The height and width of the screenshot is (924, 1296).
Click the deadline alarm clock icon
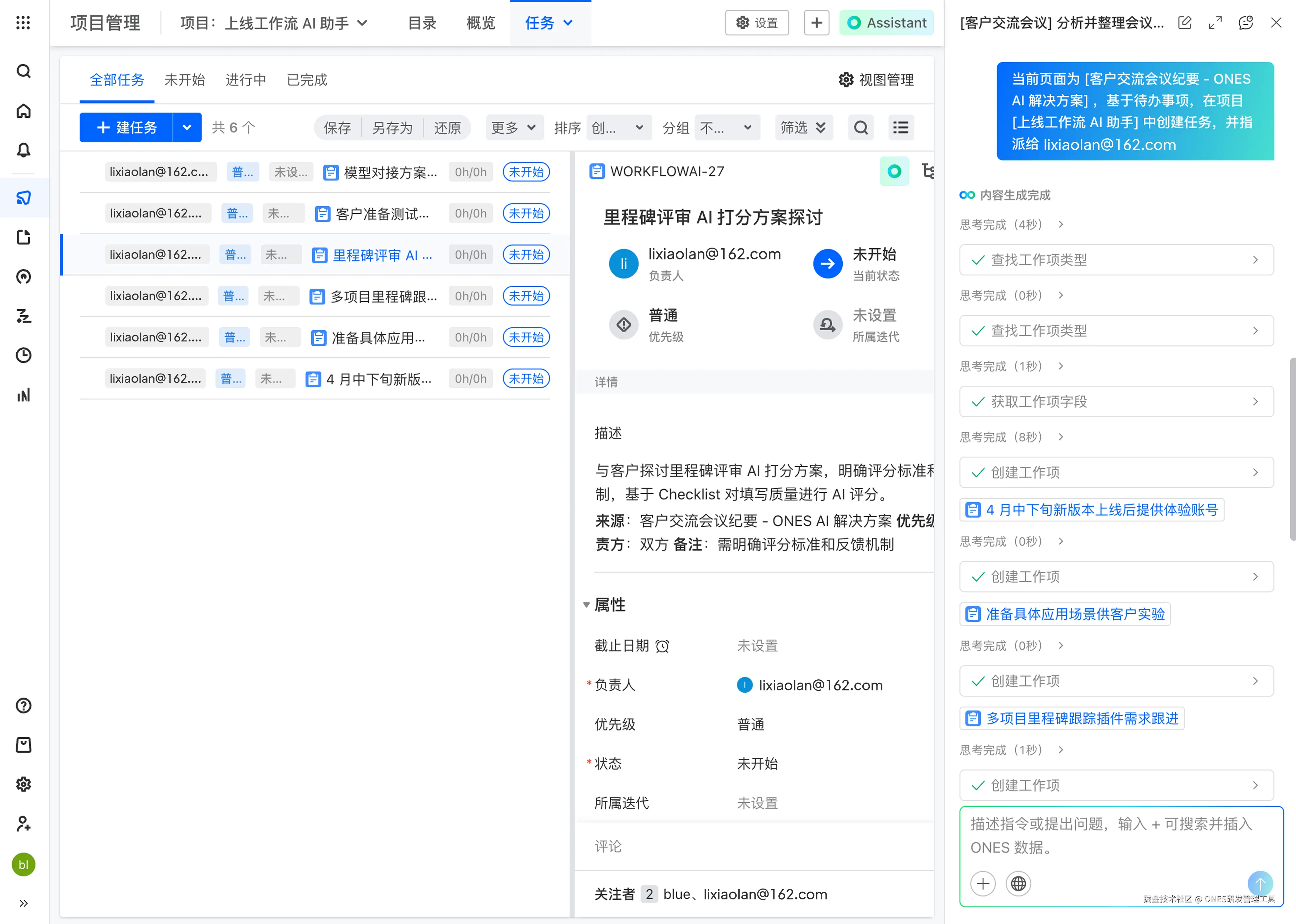point(662,647)
